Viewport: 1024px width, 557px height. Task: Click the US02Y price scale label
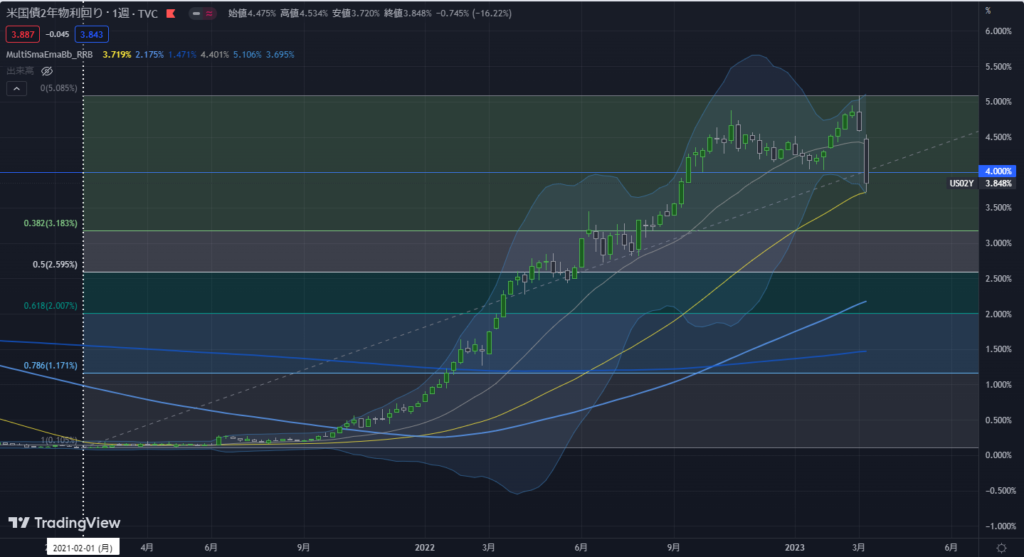(x=961, y=183)
